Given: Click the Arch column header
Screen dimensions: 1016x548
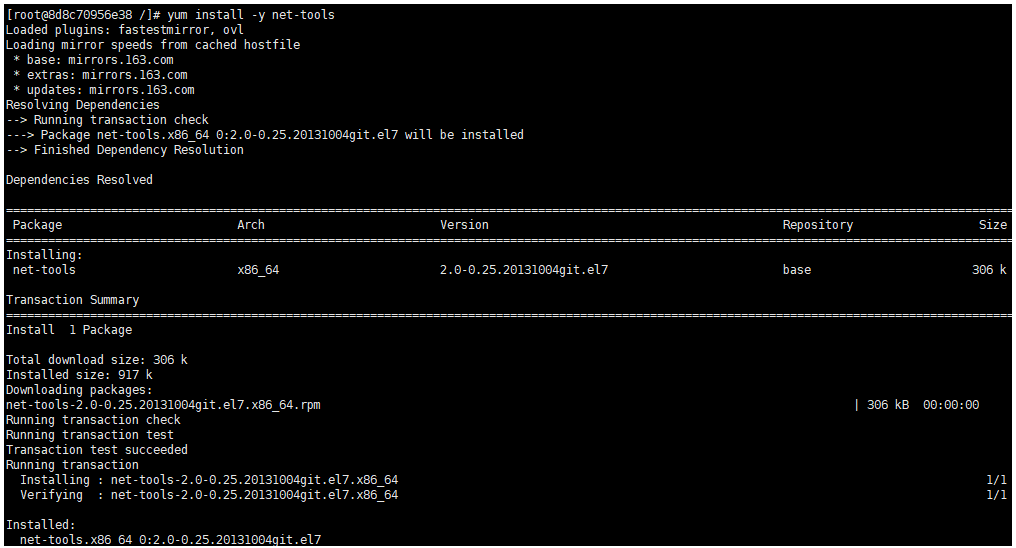Looking at the screenshot, I should pyautogui.click(x=251, y=225).
